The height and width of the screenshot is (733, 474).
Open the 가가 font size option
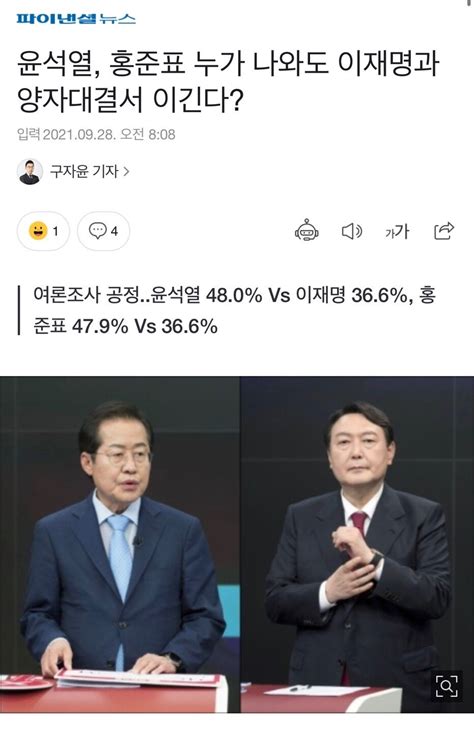pos(397,231)
